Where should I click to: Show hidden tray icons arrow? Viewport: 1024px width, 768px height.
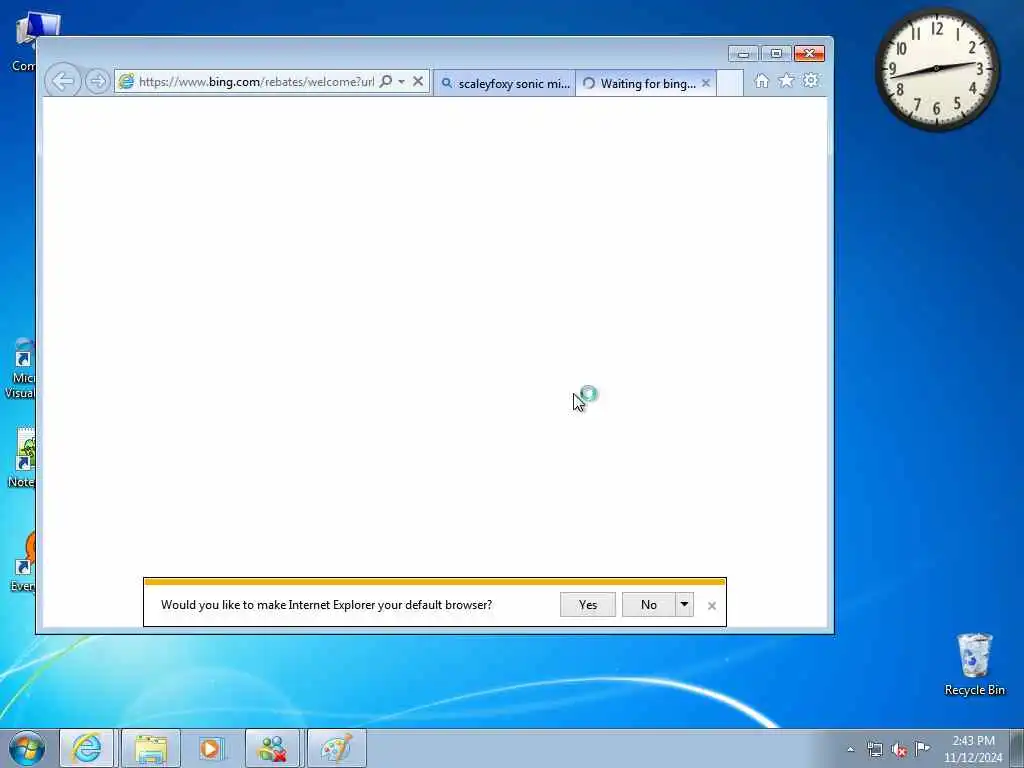(850, 749)
